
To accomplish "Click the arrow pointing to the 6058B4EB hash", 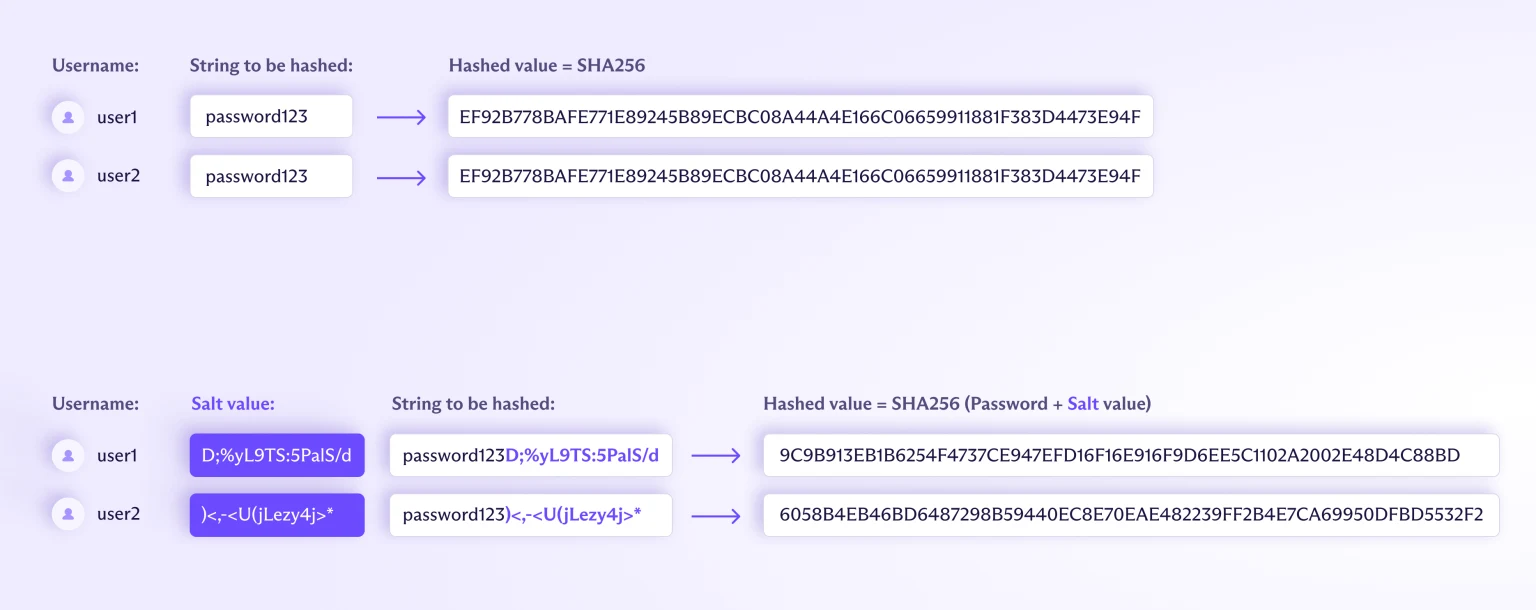I will [x=716, y=515].
